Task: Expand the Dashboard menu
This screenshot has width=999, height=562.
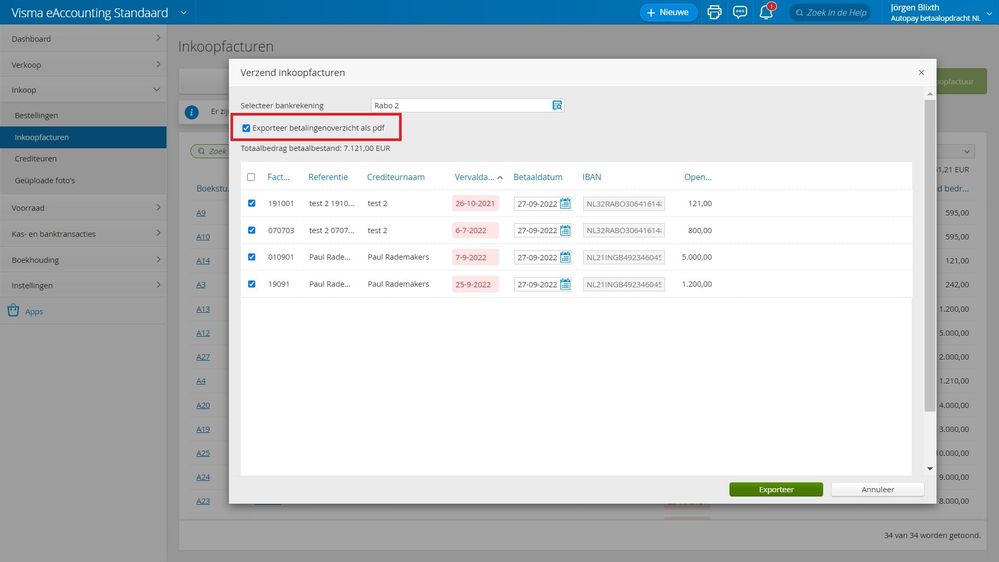Action: (83, 38)
